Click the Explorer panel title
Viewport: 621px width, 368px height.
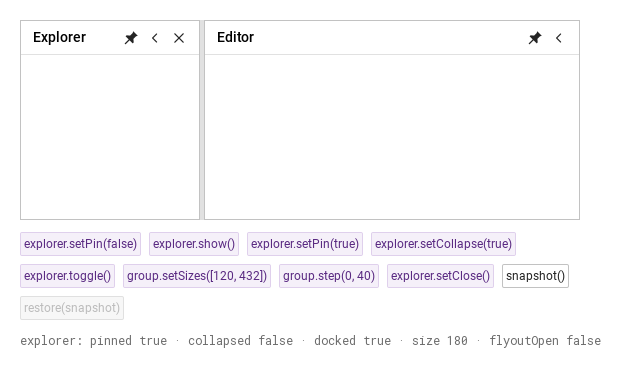click(x=59, y=37)
